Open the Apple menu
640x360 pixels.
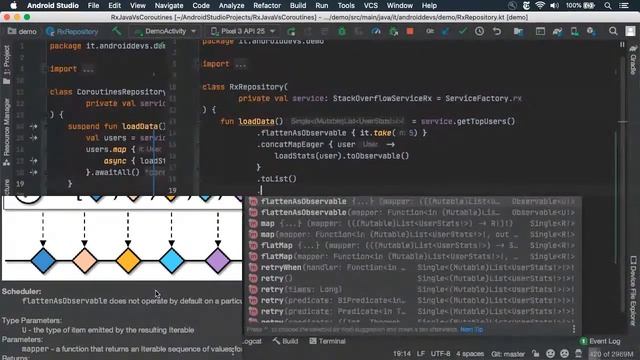(x=13, y=6)
